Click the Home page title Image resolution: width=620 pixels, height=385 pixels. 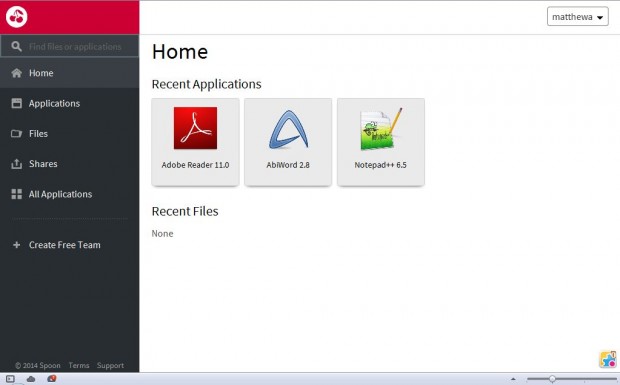[x=180, y=52]
